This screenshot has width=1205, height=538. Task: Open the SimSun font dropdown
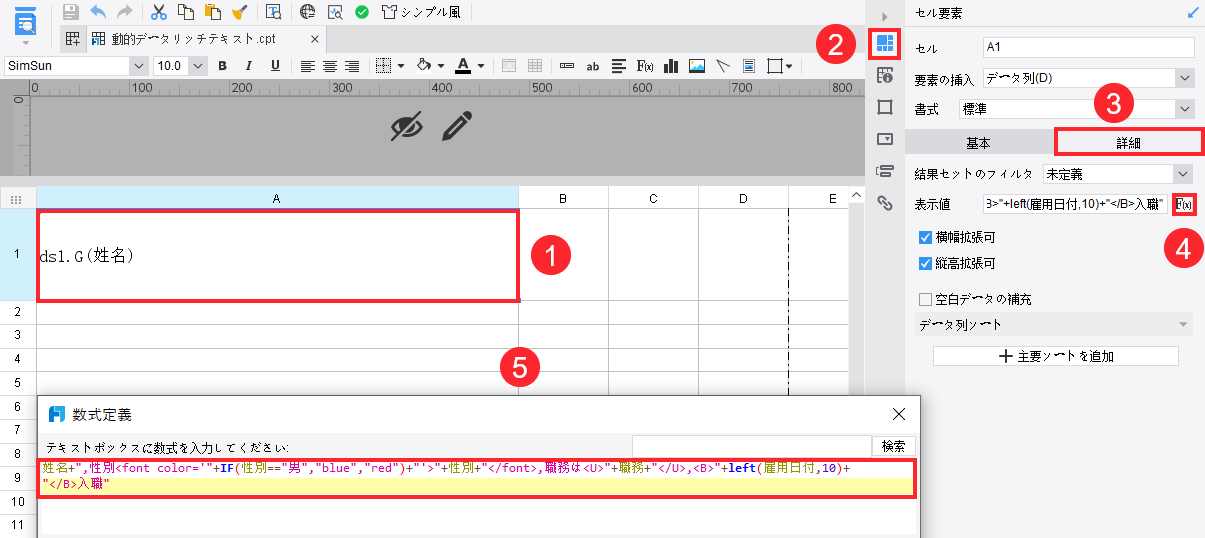click(x=138, y=66)
